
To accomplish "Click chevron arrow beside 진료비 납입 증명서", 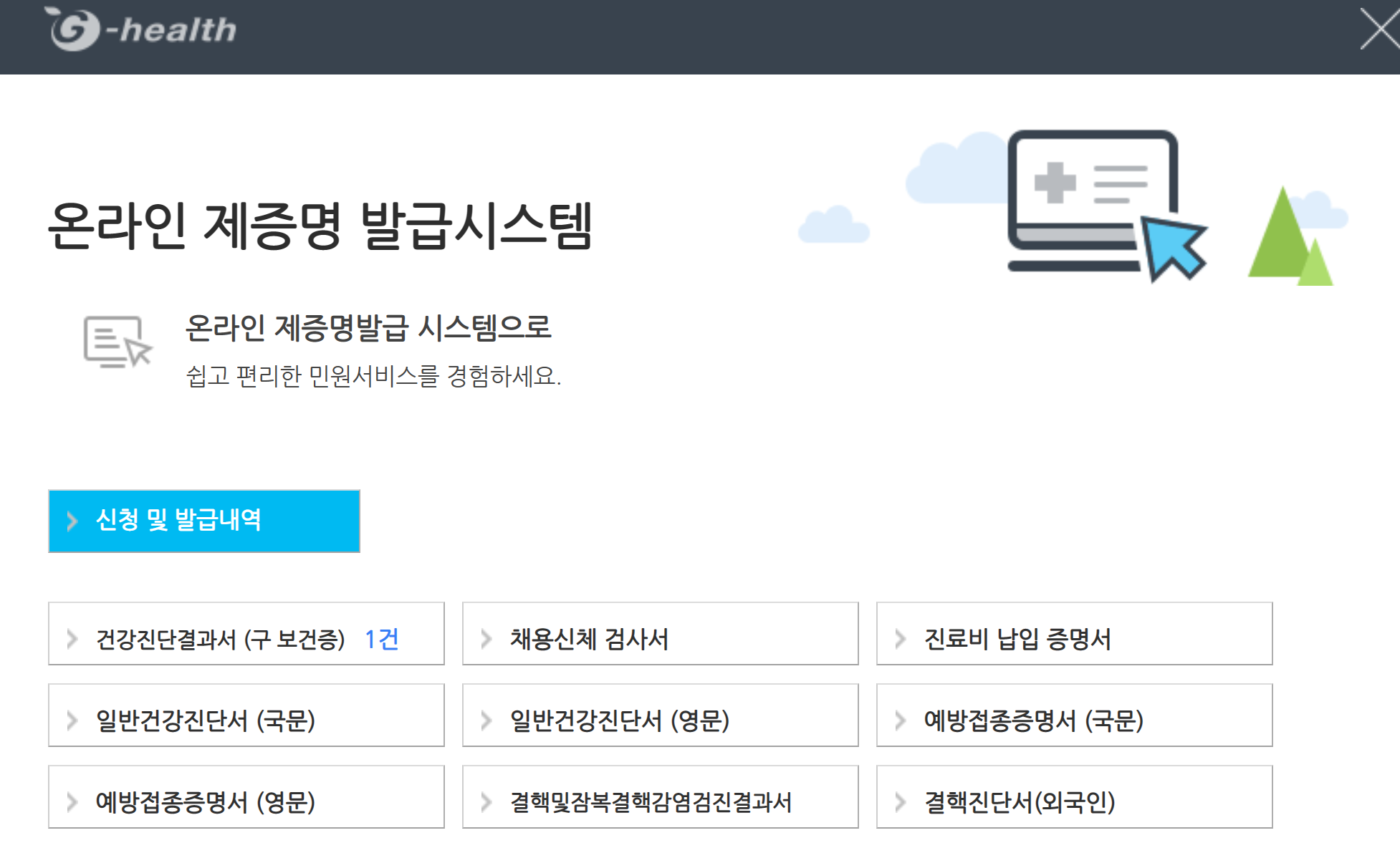I will coord(900,638).
